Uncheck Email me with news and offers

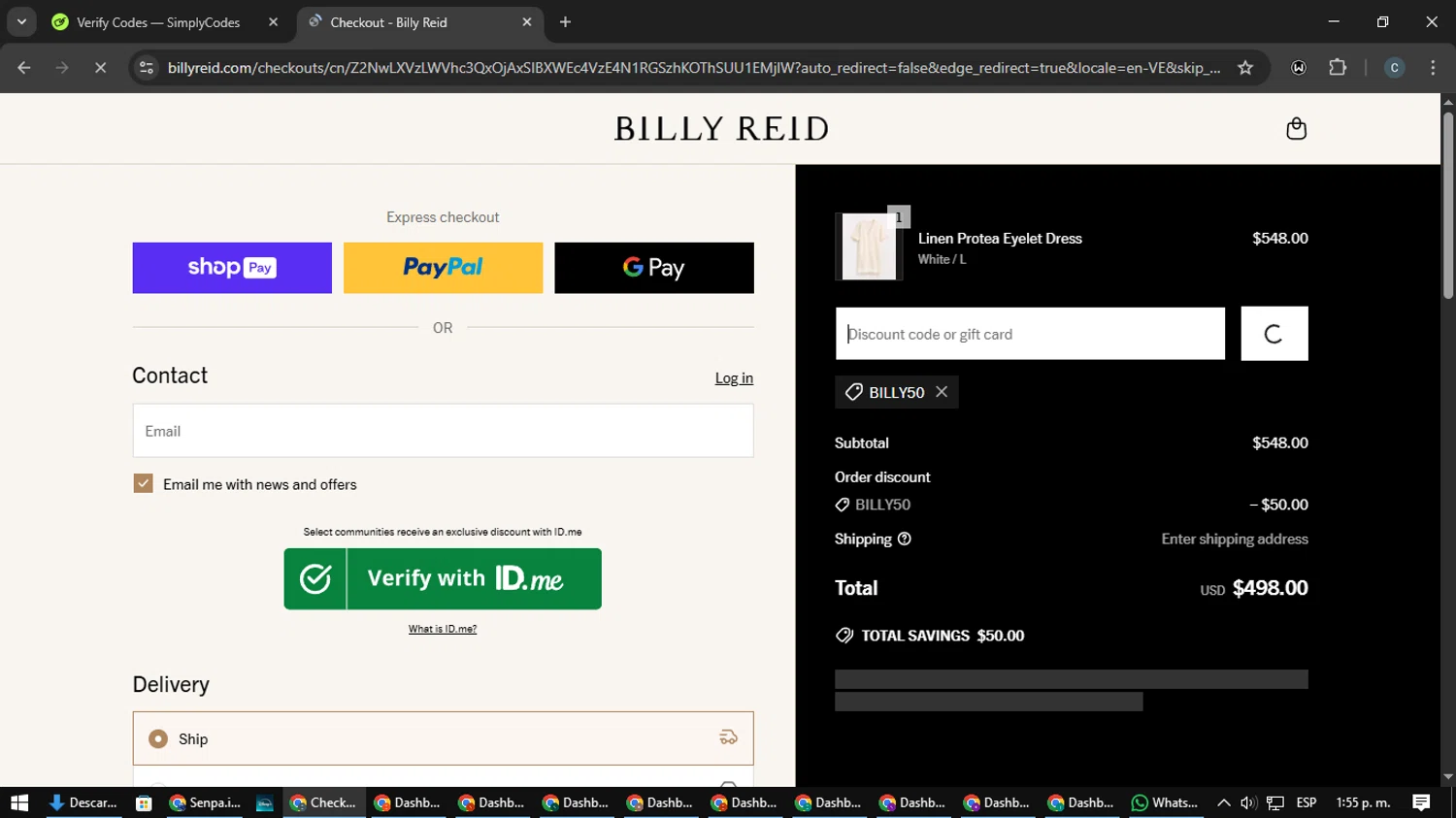143,483
